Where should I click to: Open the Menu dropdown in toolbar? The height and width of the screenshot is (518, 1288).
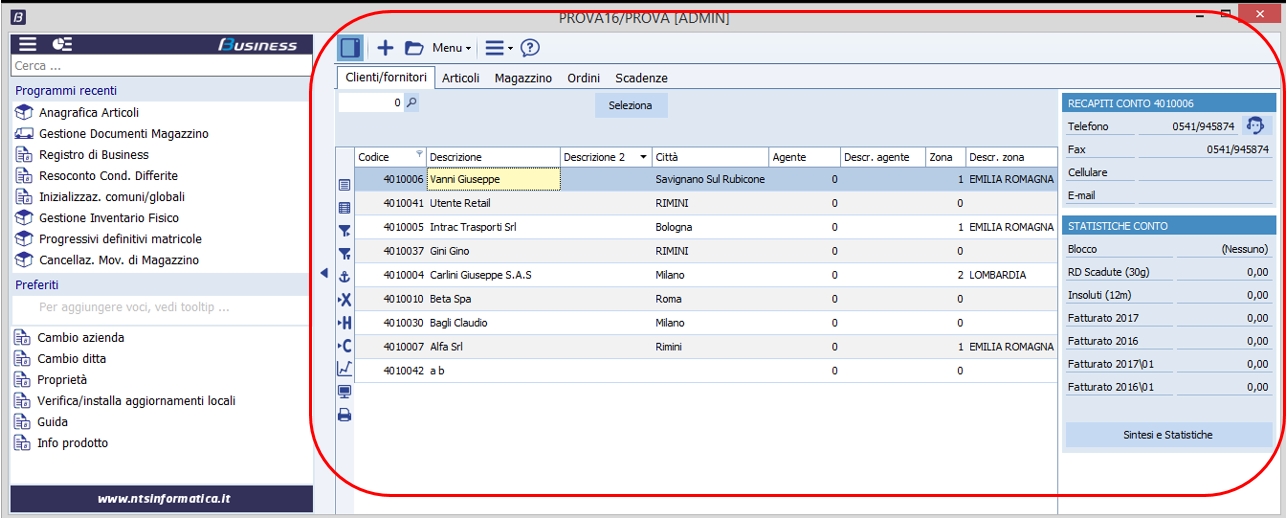pyautogui.click(x=451, y=48)
